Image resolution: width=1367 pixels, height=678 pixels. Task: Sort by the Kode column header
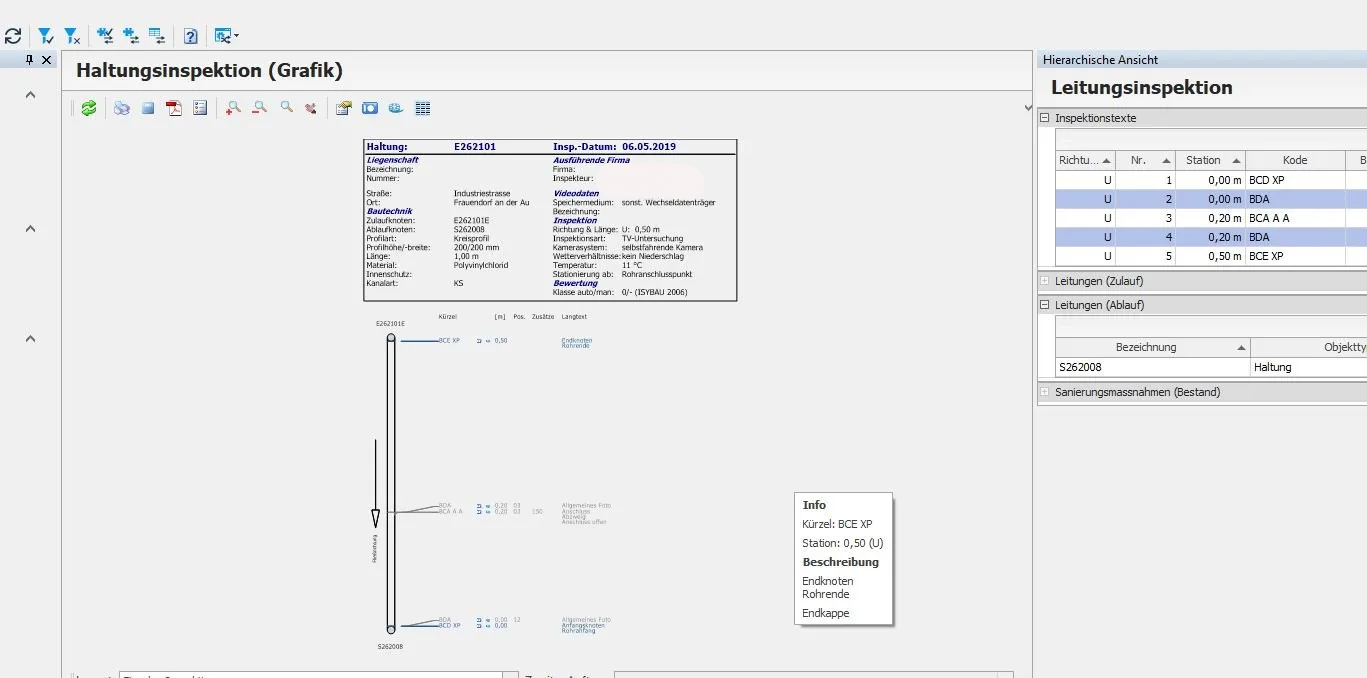pyautogui.click(x=1294, y=160)
